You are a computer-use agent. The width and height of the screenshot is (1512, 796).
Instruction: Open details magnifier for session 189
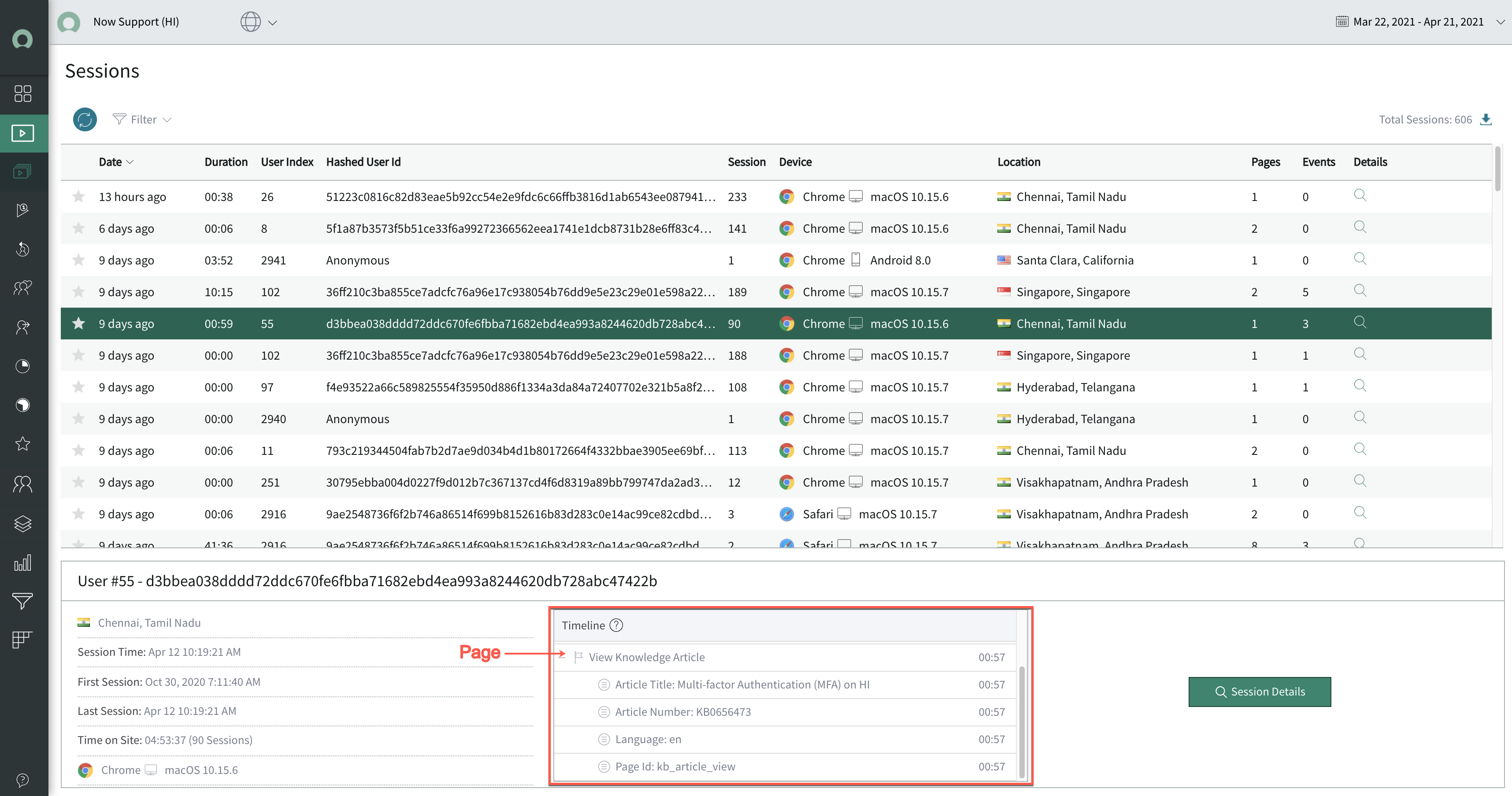tap(1360, 290)
